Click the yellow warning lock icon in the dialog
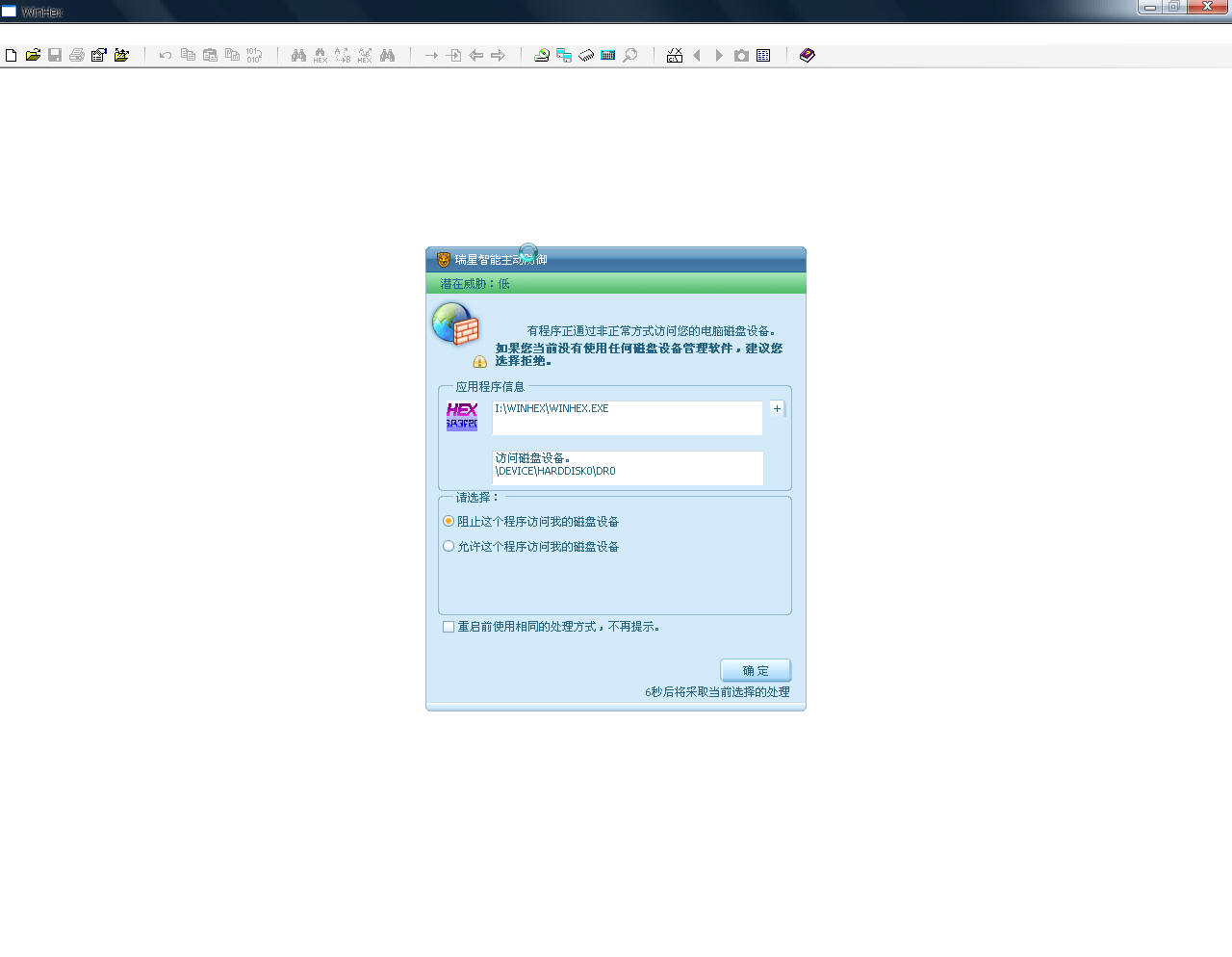The height and width of the screenshot is (957, 1232). [x=479, y=362]
